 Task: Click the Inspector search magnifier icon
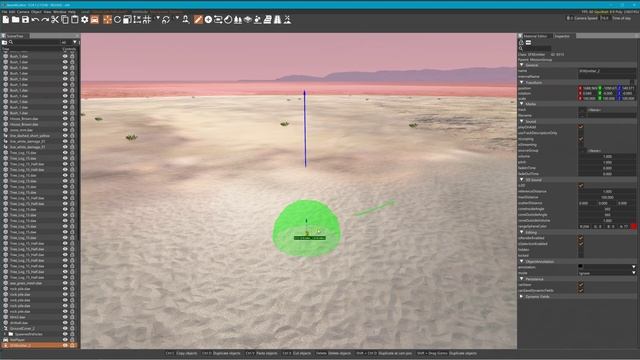521,49
